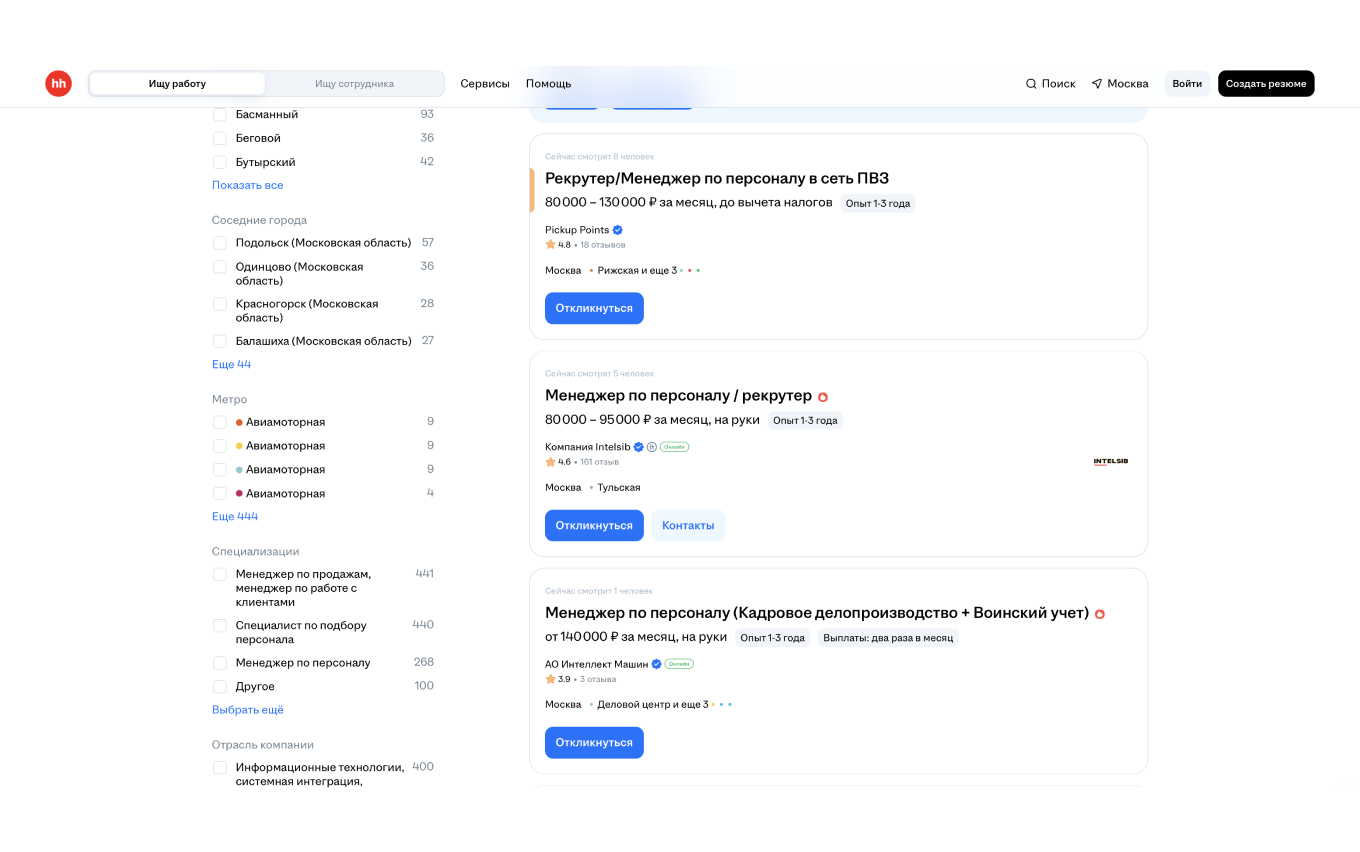This screenshot has width=1360, height=852.
Task: Click Выплаты: два раза в месяц tag
Action: click(x=888, y=638)
